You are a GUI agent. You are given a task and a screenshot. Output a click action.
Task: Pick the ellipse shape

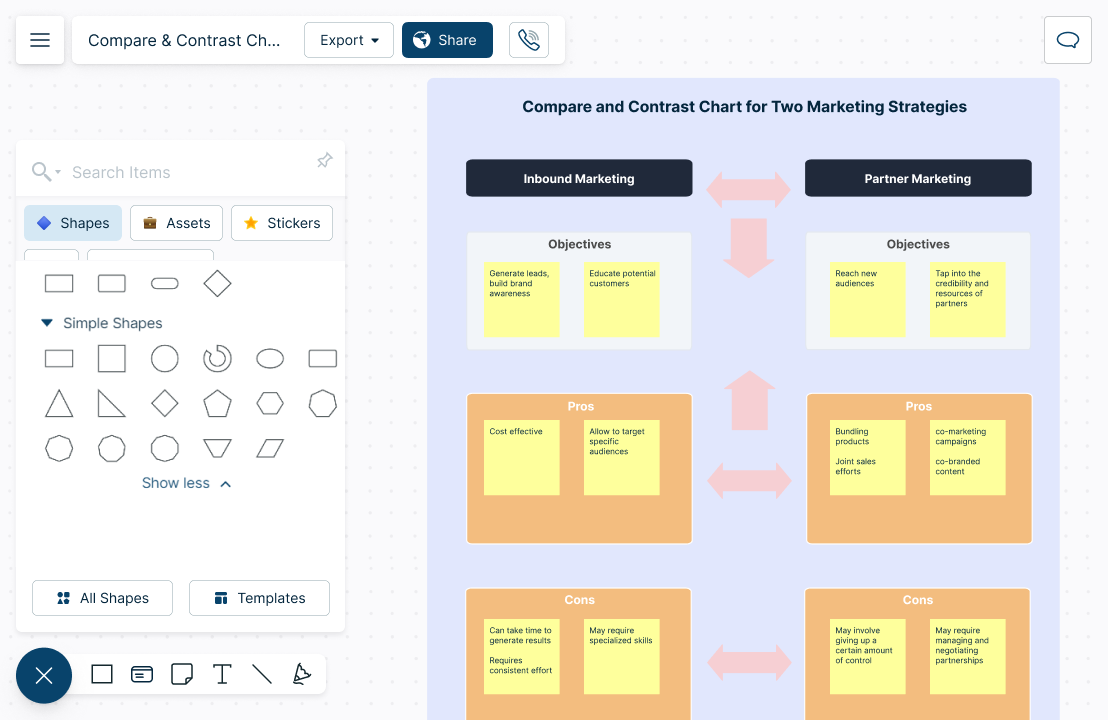pos(270,359)
